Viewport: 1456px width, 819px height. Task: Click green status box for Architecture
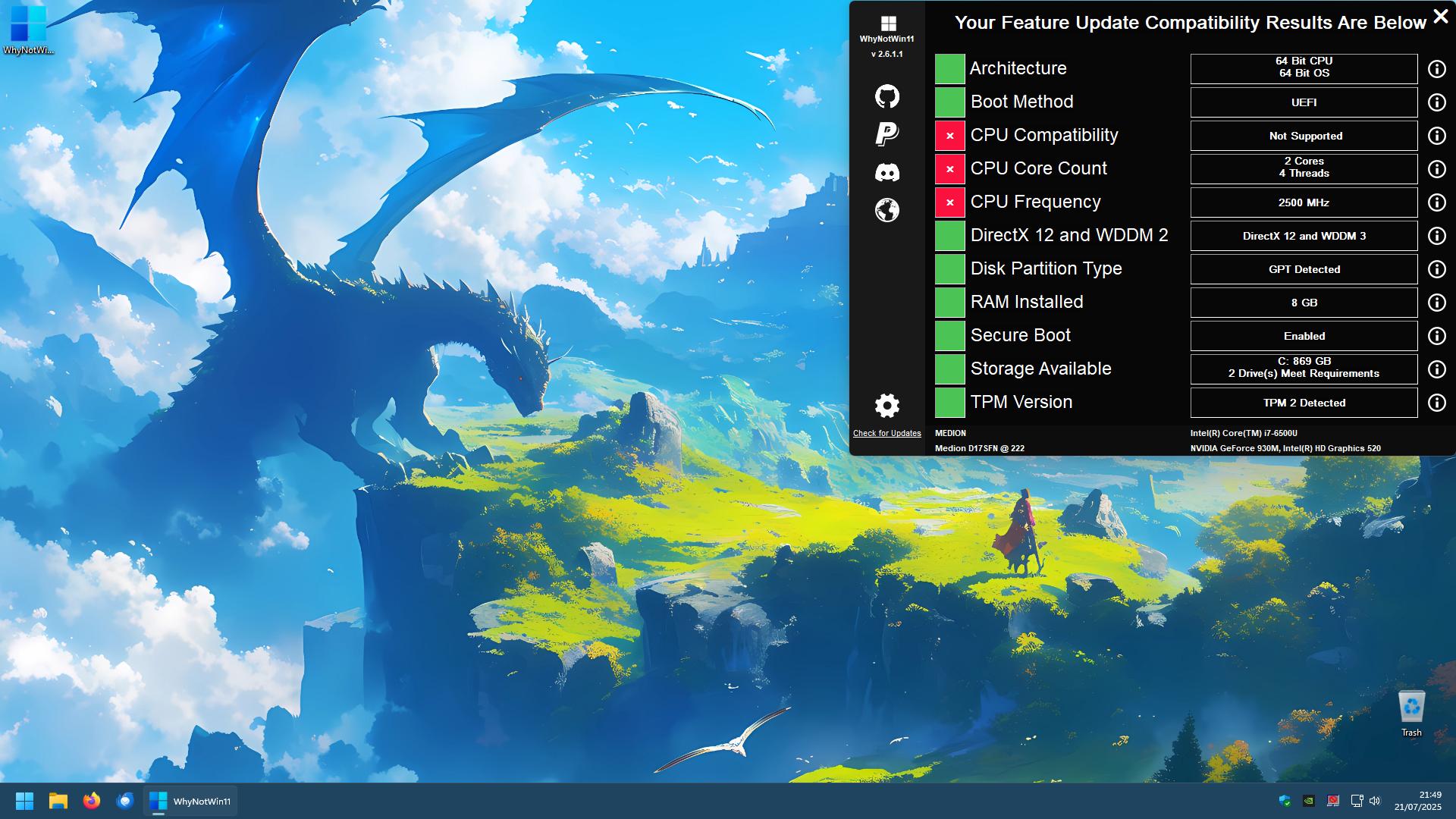click(949, 69)
